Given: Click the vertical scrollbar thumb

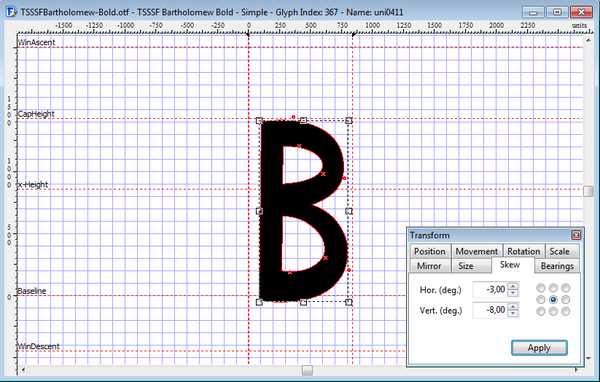Looking at the screenshot, I should (x=588, y=191).
